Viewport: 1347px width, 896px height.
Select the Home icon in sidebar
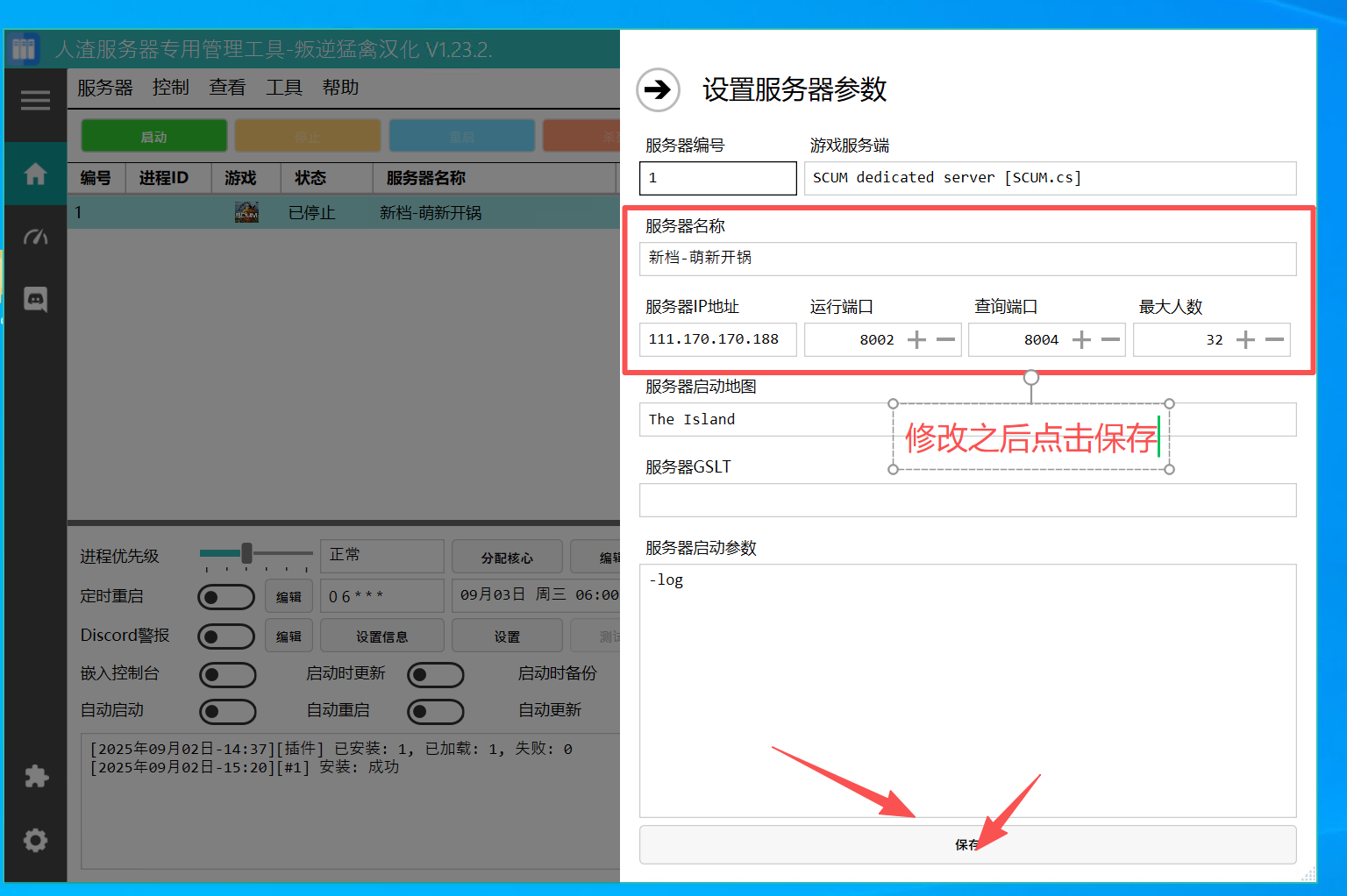point(35,174)
